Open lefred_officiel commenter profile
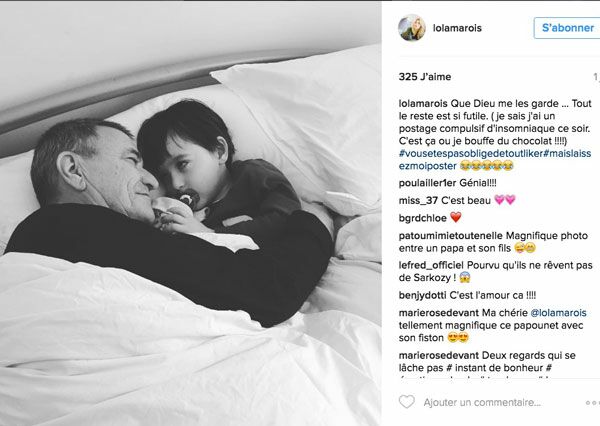 [431, 265]
